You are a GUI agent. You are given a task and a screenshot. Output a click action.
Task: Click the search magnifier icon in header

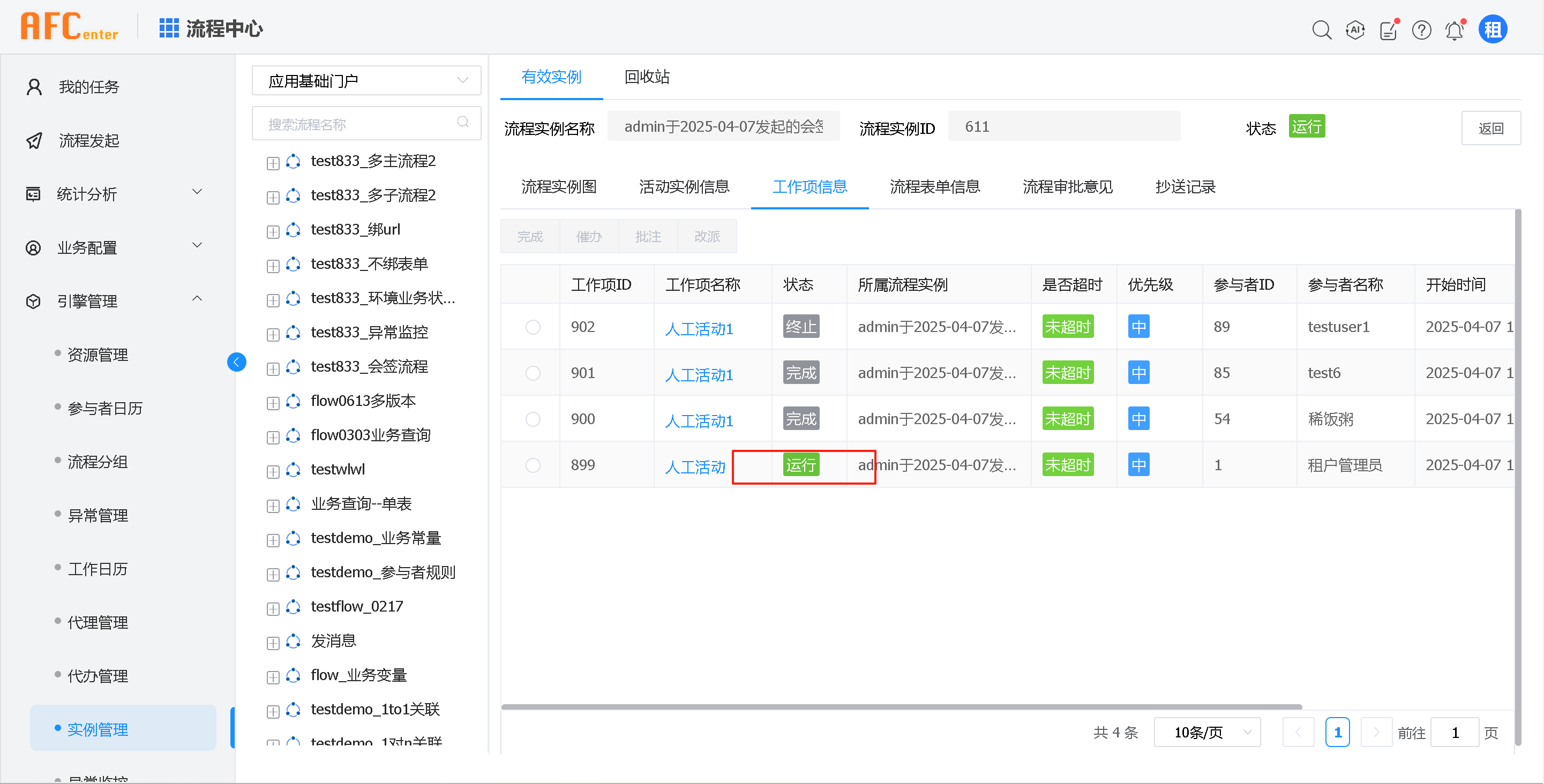pyautogui.click(x=1321, y=29)
